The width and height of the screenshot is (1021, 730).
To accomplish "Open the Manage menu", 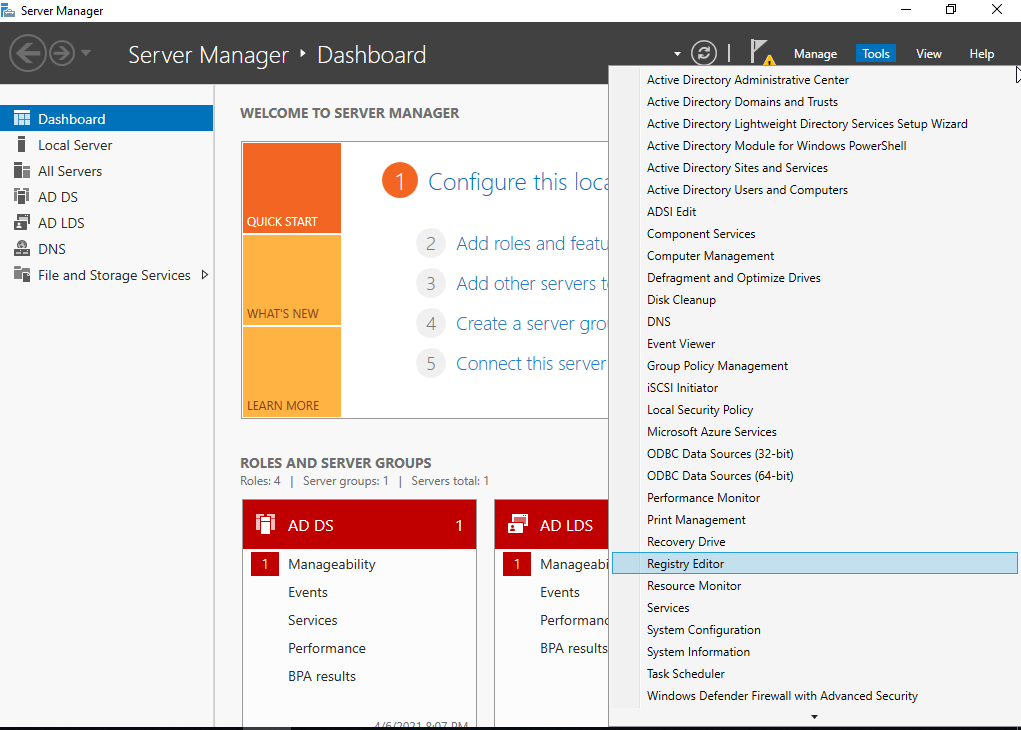I will pos(815,54).
